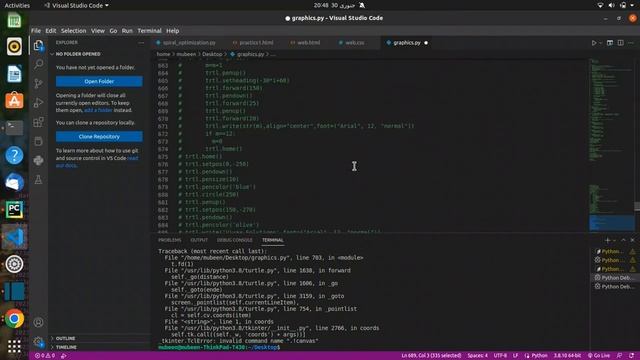Screen dimensions: 640x360
Task: Click the Clone Repository button
Action: click(x=99, y=136)
